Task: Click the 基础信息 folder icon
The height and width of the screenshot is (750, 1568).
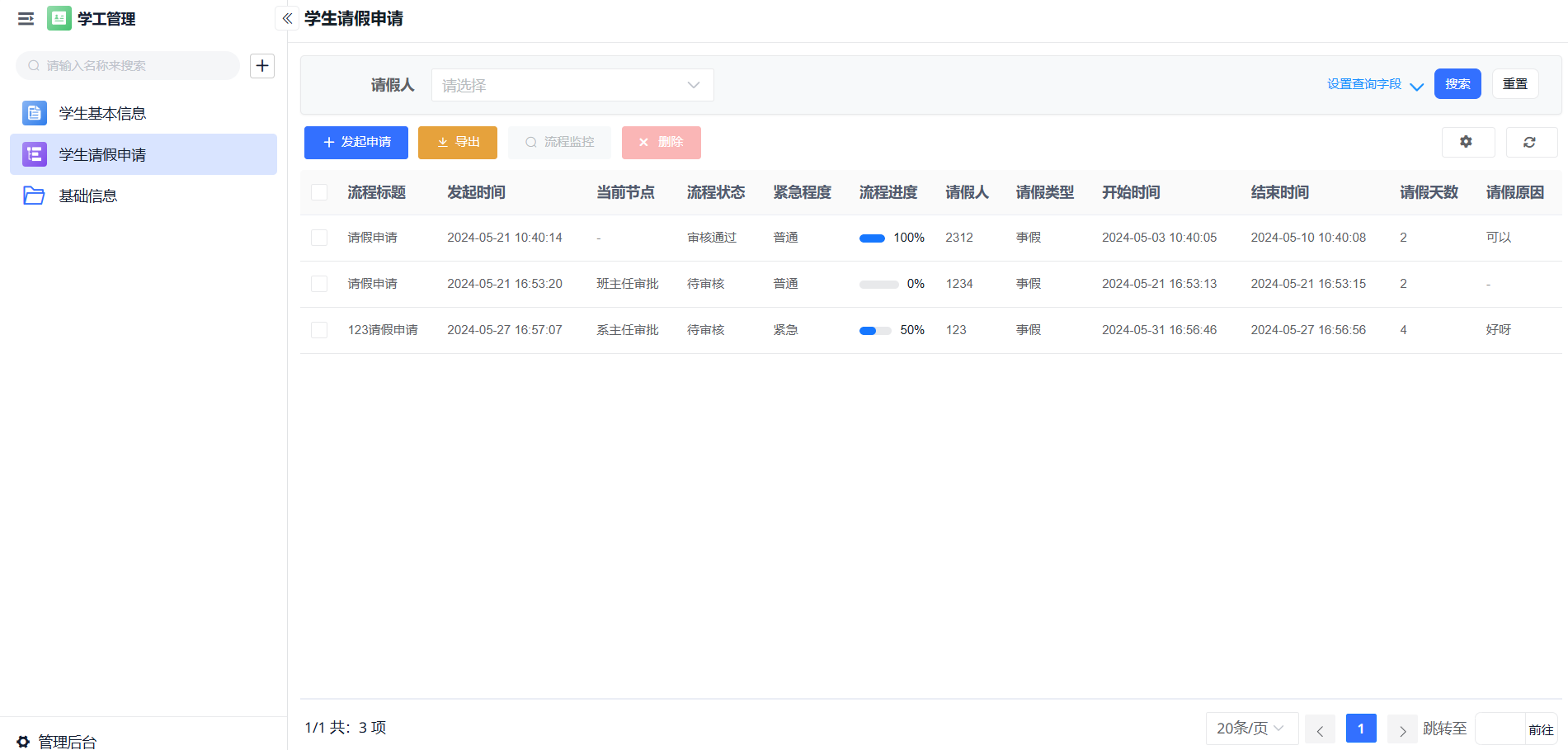Action: click(35, 196)
